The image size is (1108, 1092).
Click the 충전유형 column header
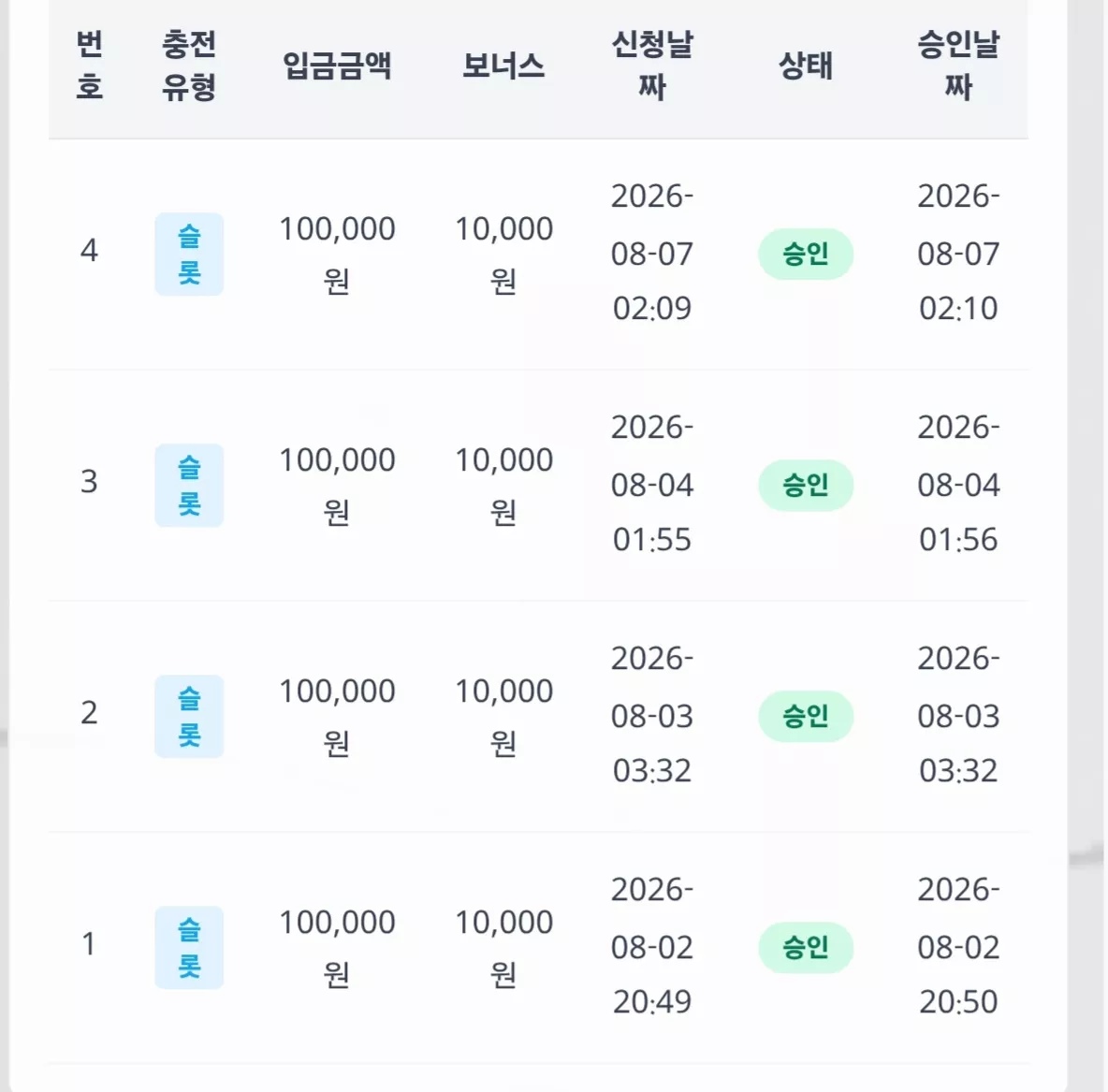(x=189, y=65)
